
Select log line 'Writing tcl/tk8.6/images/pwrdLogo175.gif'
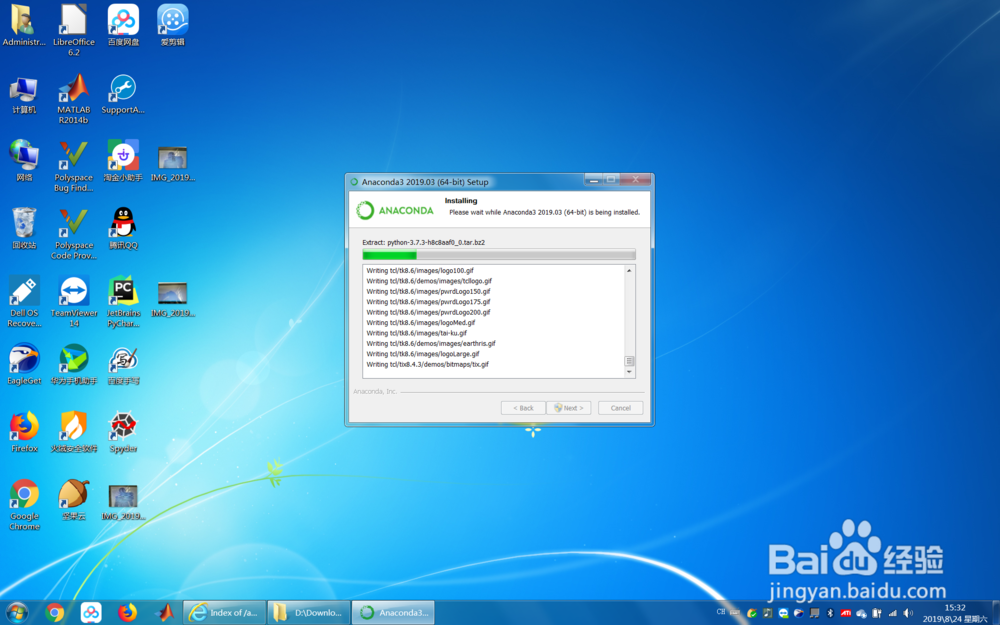pos(429,302)
